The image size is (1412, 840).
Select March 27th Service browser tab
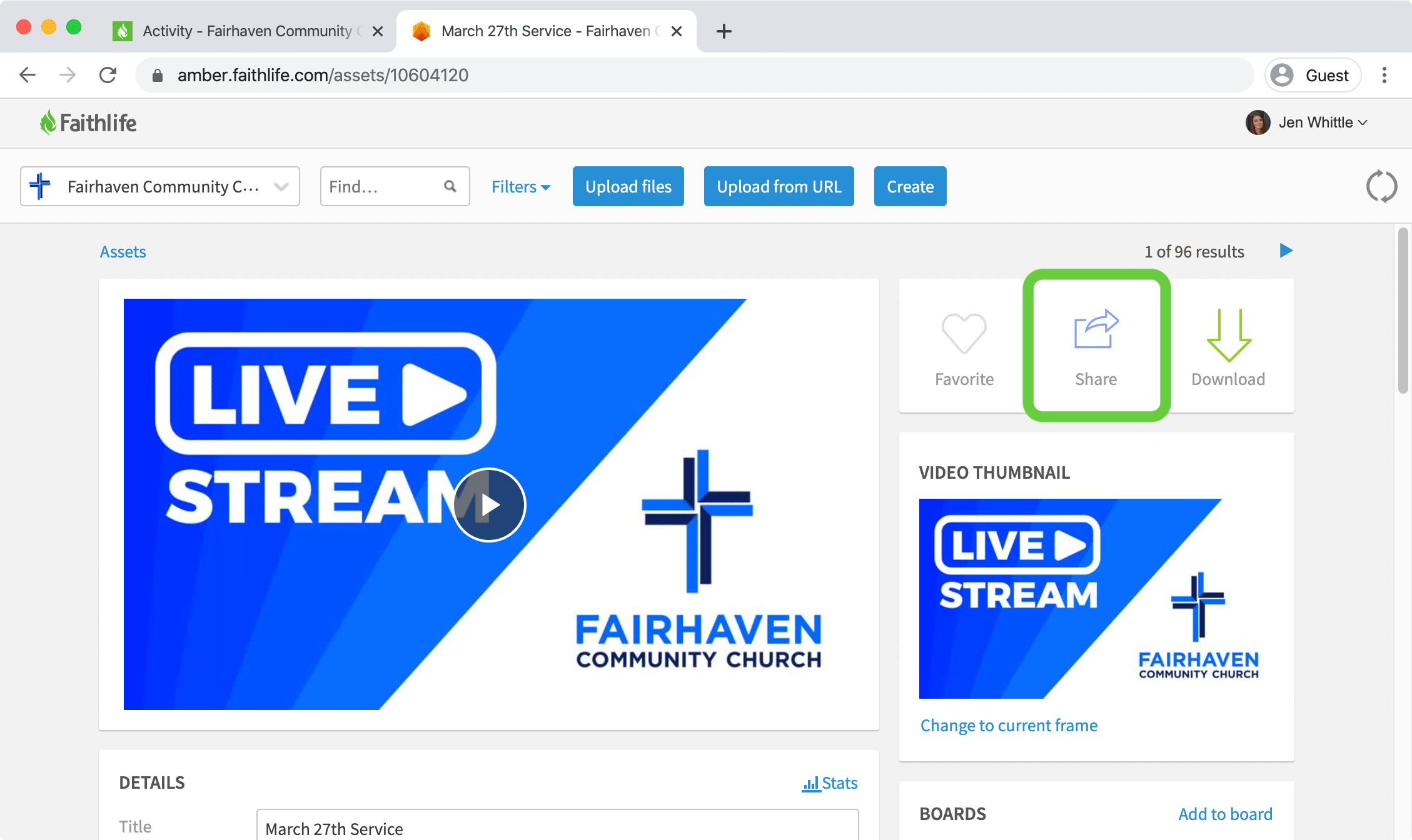click(546, 31)
